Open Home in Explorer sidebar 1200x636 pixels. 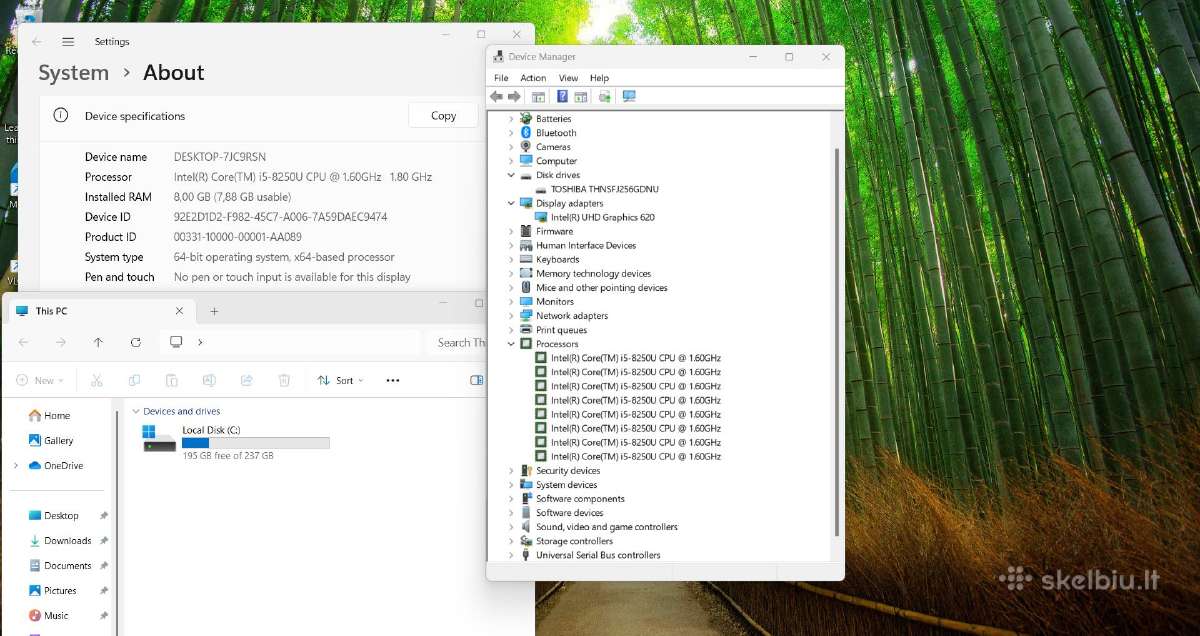pos(50,416)
